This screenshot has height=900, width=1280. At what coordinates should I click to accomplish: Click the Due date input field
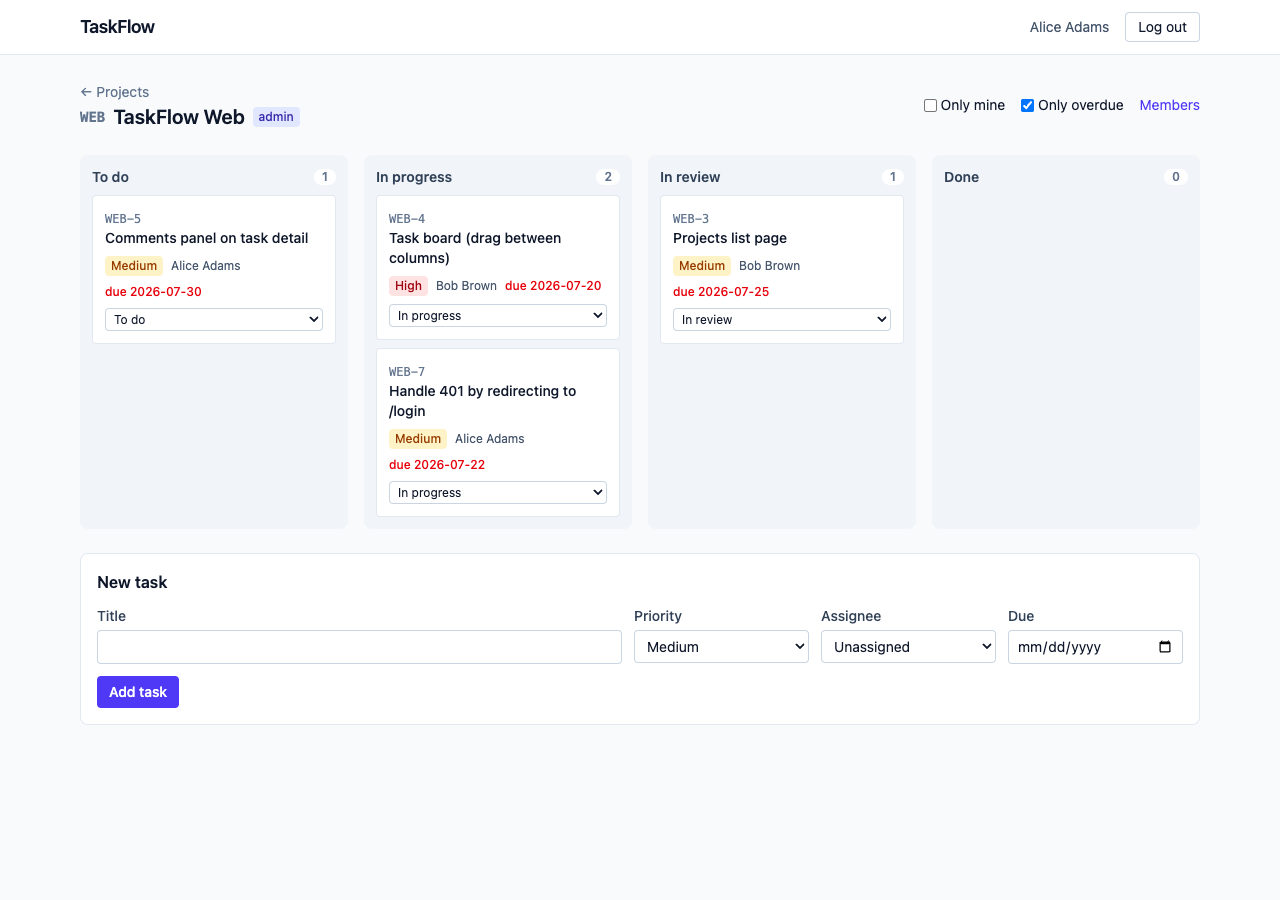[x=1095, y=647]
